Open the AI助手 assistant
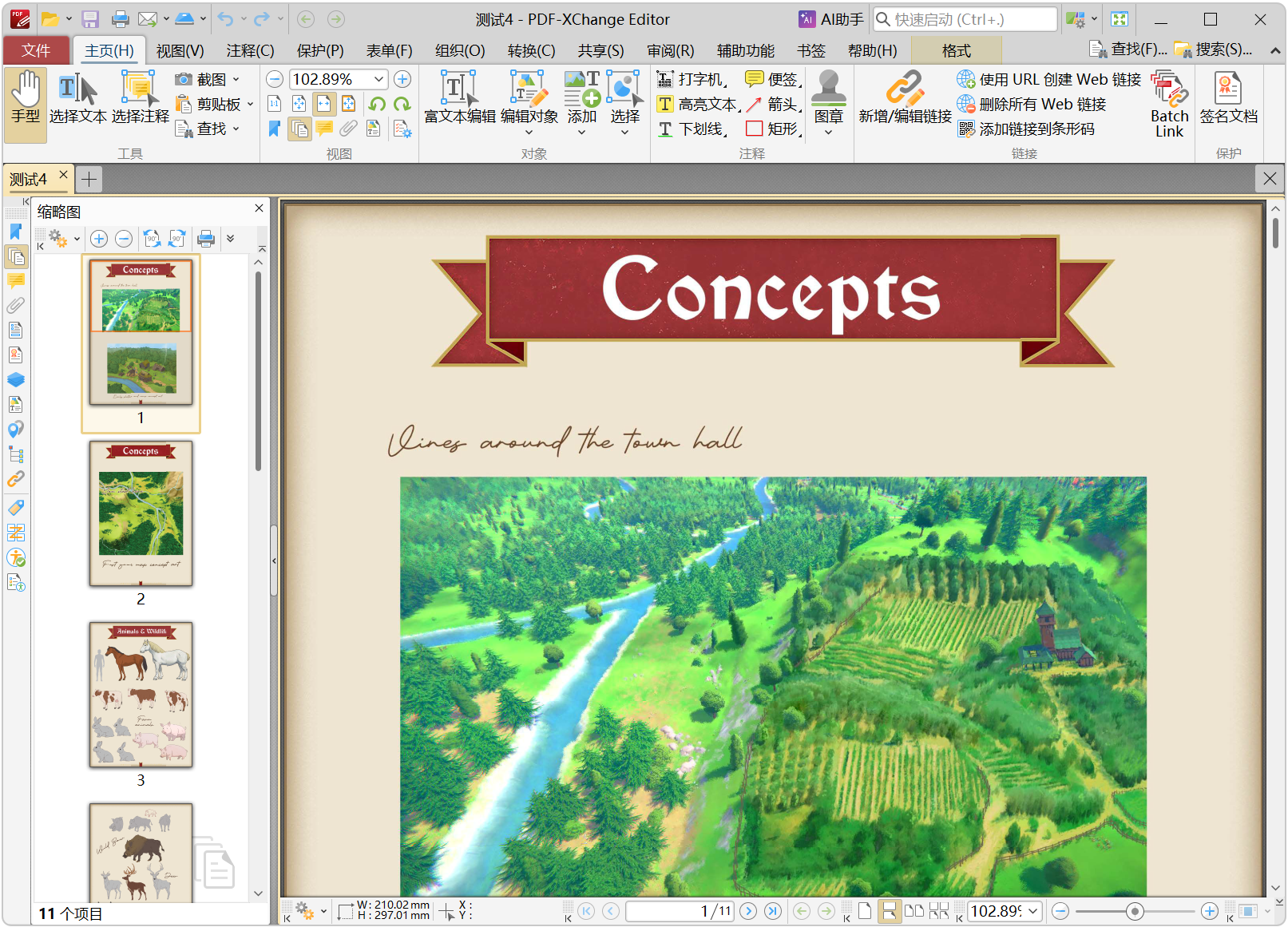The height and width of the screenshot is (927, 1288). (x=831, y=19)
